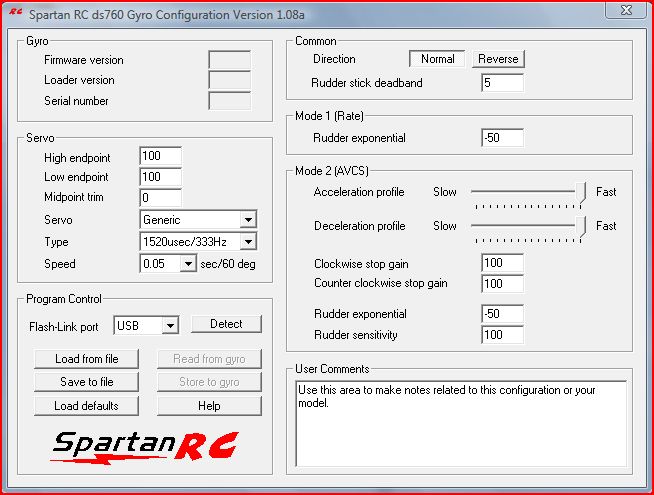Click the Midpoint trim input field
The width and height of the screenshot is (654, 495).
click(x=161, y=197)
